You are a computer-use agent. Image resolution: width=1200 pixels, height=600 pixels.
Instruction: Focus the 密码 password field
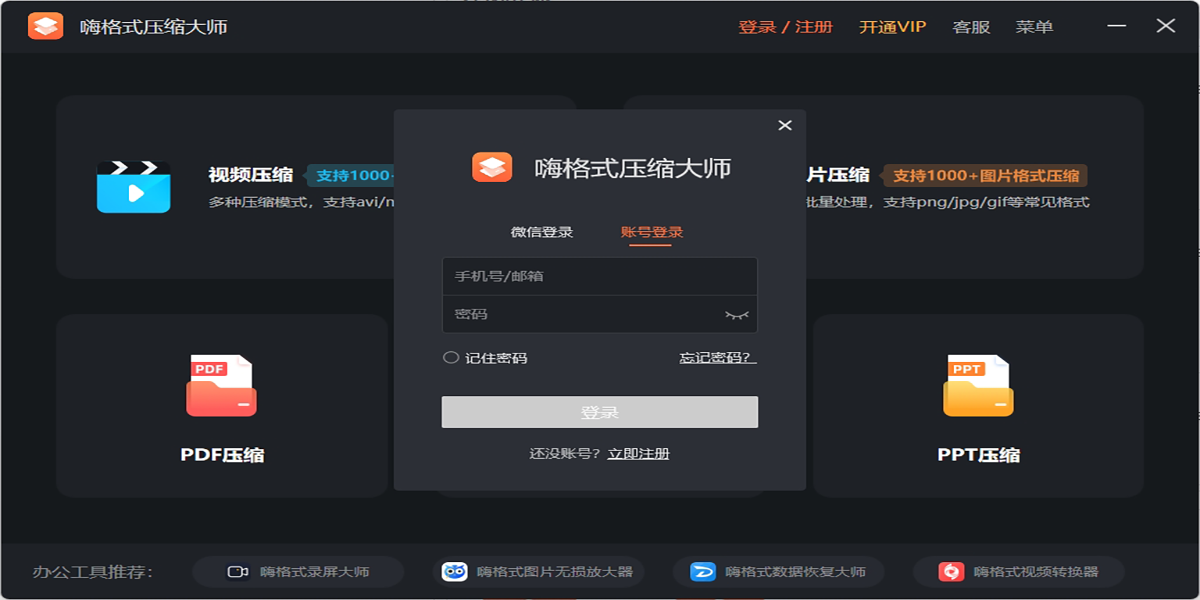pyautogui.click(x=580, y=314)
